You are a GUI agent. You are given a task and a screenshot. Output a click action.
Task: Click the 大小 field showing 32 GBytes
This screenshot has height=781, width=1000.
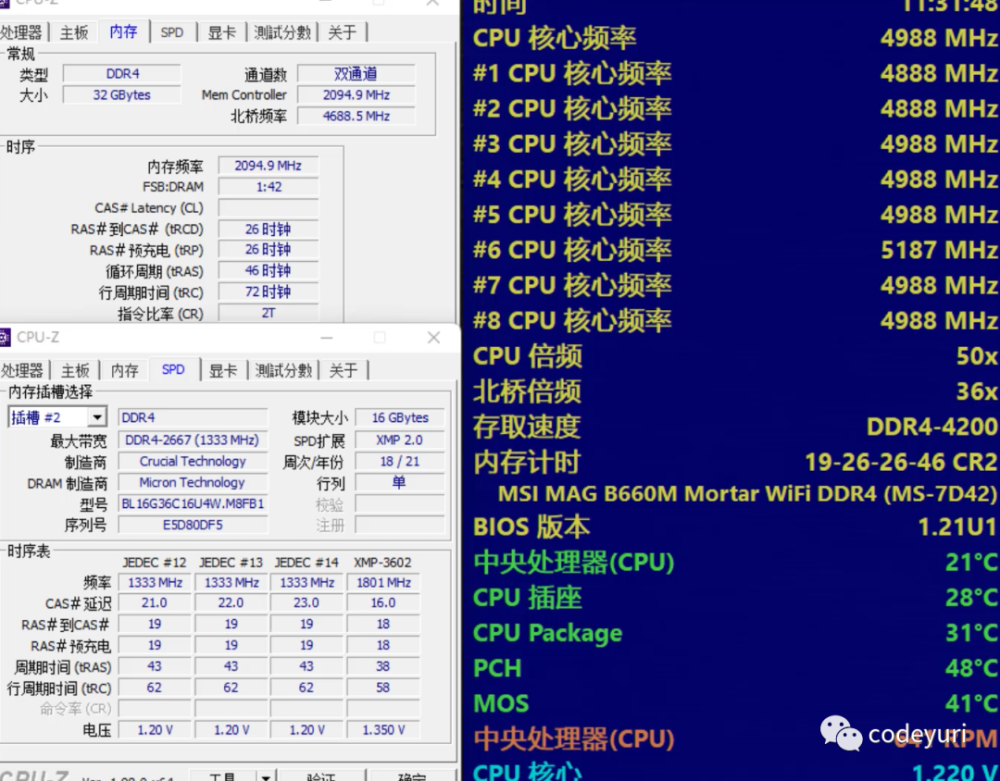click(122, 95)
